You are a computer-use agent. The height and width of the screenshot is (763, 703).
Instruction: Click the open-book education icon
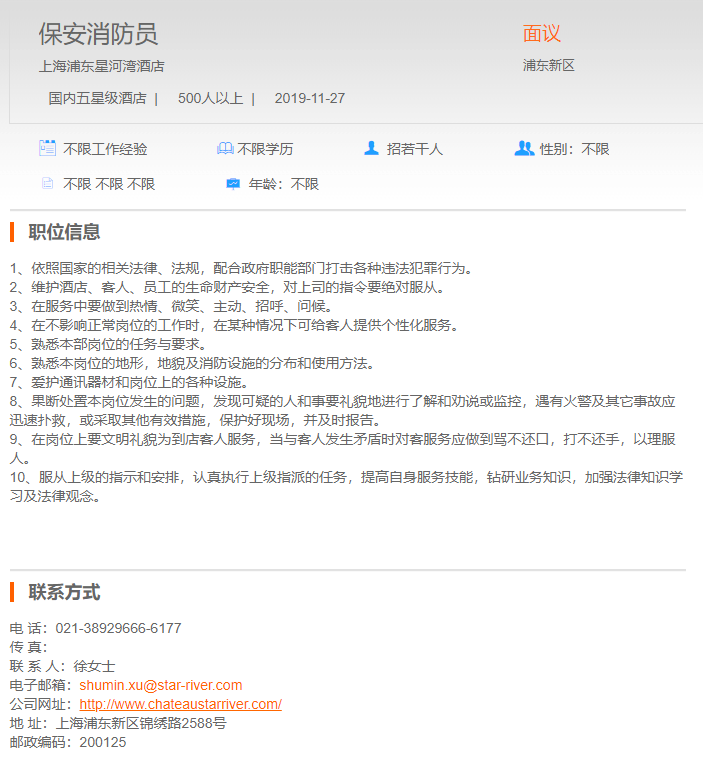click(x=224, y=148)
